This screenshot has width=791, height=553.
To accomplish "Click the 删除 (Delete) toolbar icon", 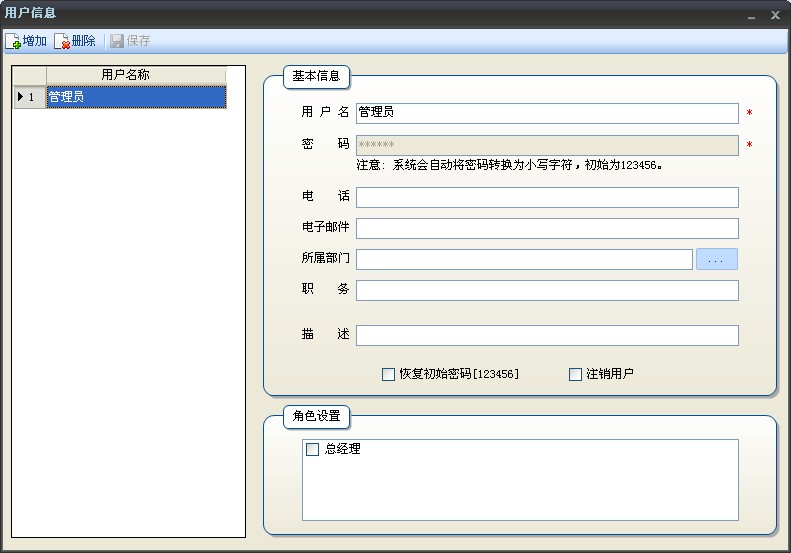I will click(x=62, y=41).
